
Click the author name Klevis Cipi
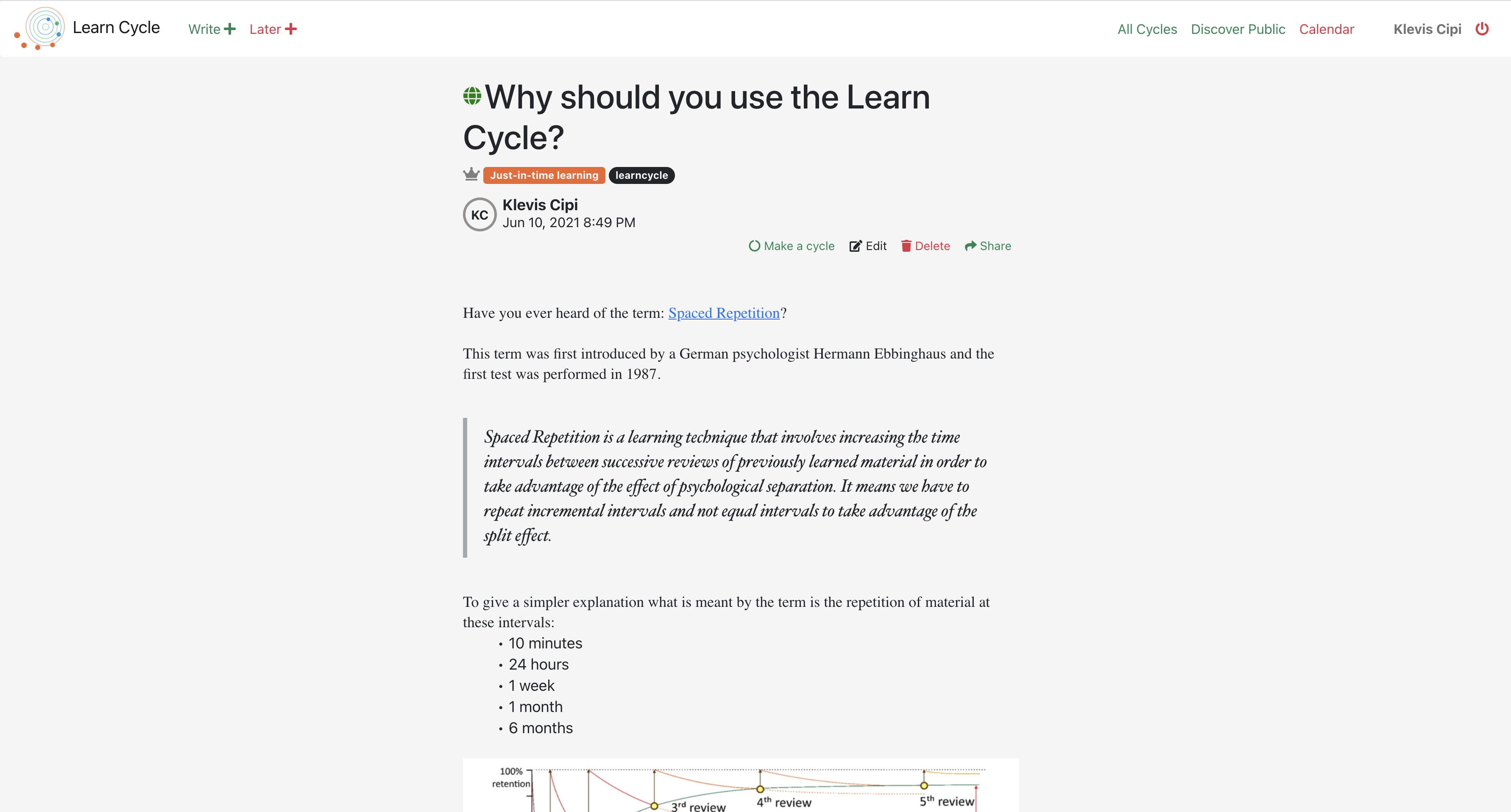tap(540, 205)
